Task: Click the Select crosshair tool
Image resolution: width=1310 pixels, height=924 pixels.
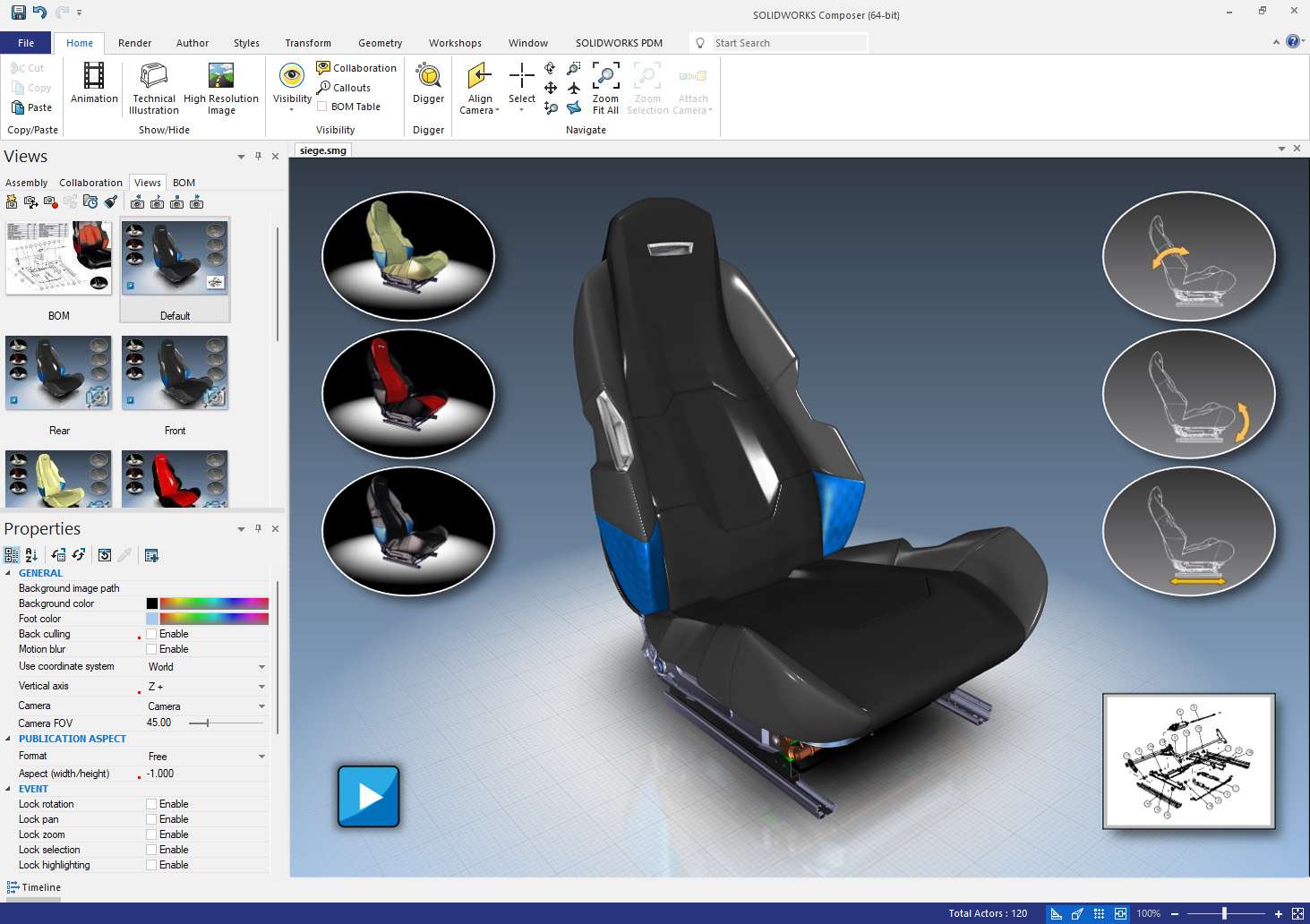Action: point(522,87)
